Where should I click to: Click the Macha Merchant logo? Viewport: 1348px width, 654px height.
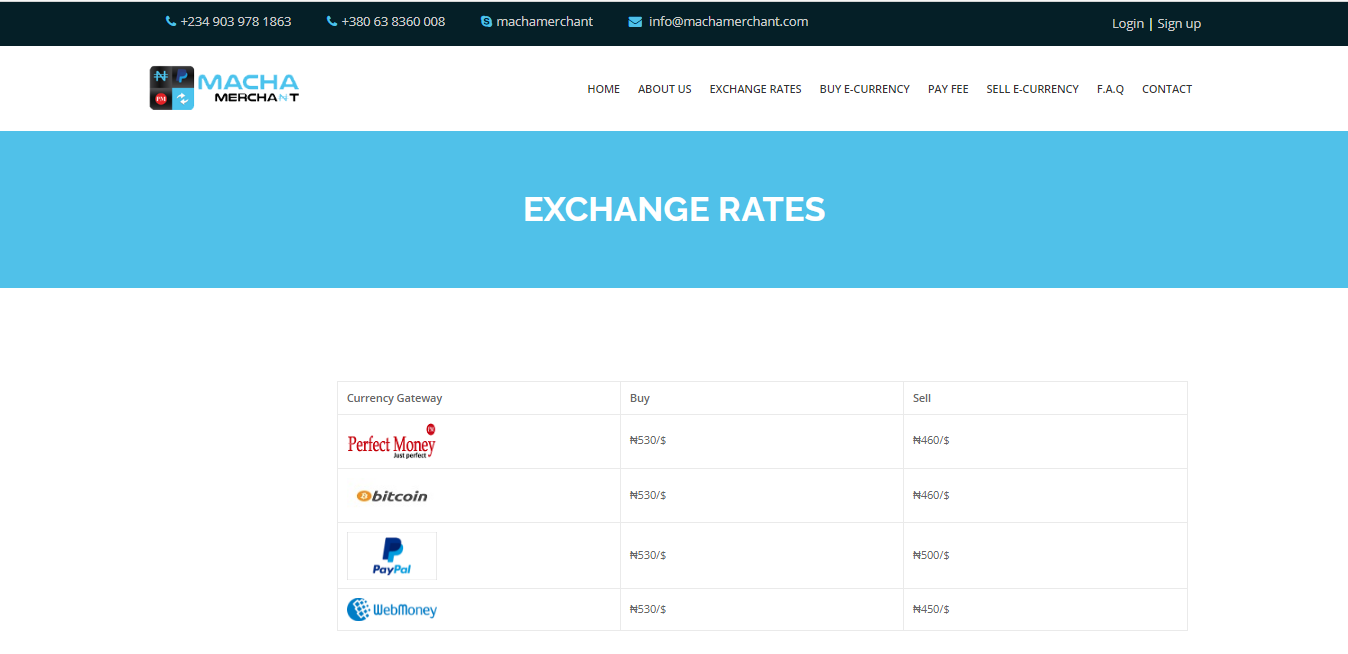click(x=224, y=88)
